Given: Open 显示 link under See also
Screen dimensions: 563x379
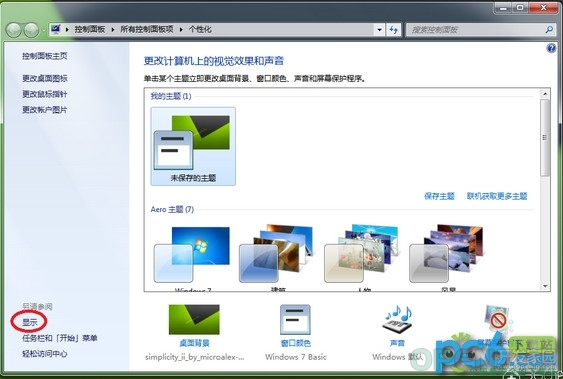Looking at the screenshot, I should [30, 322].
